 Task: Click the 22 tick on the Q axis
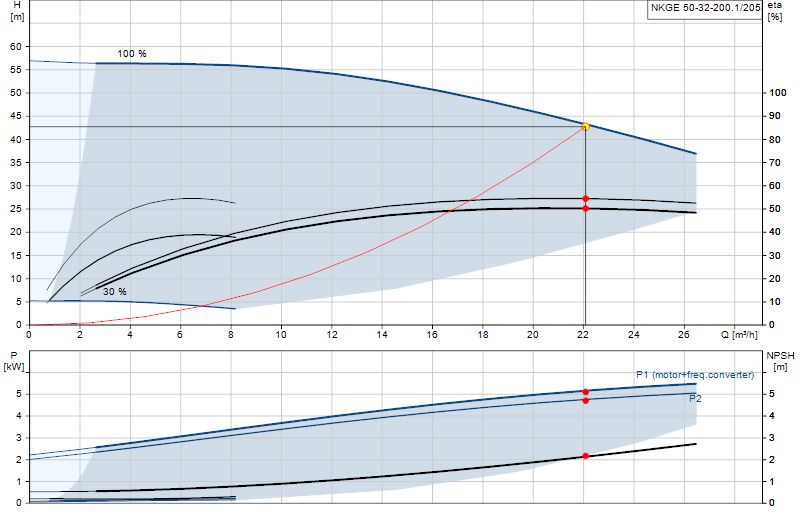583,335
